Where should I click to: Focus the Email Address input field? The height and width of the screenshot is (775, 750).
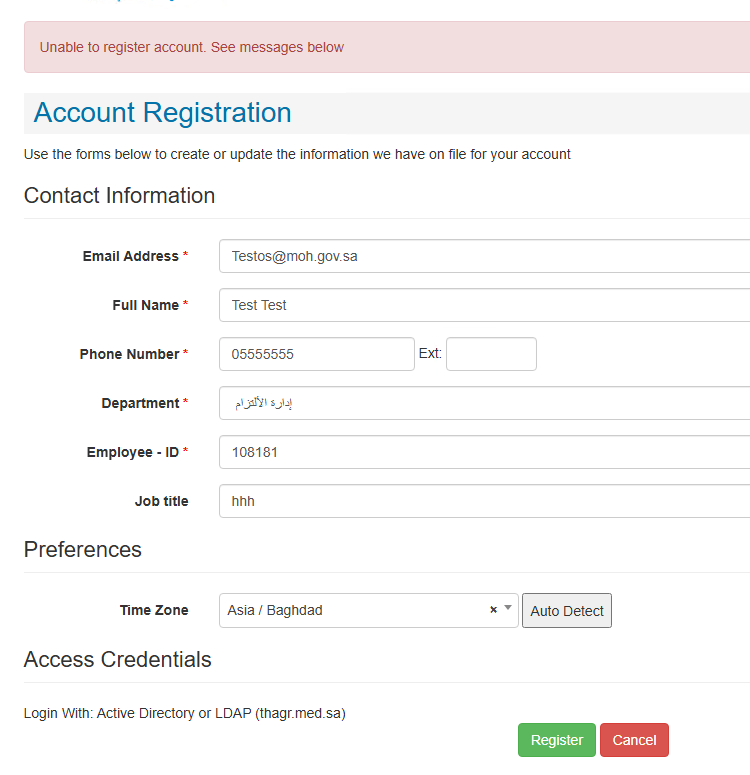click(x=485, y=256)
